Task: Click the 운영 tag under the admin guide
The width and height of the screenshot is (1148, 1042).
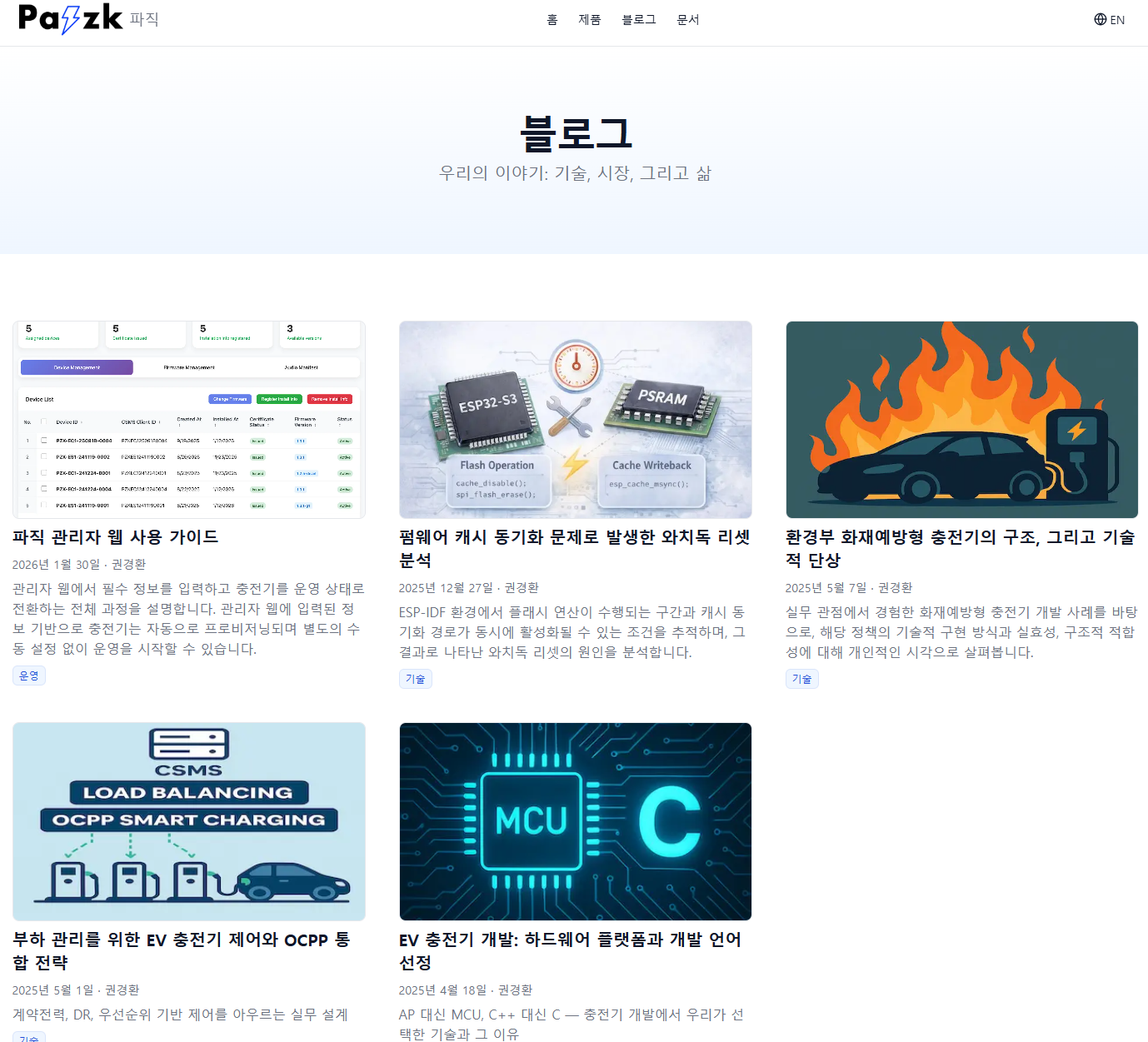Action: pos(29,676)
